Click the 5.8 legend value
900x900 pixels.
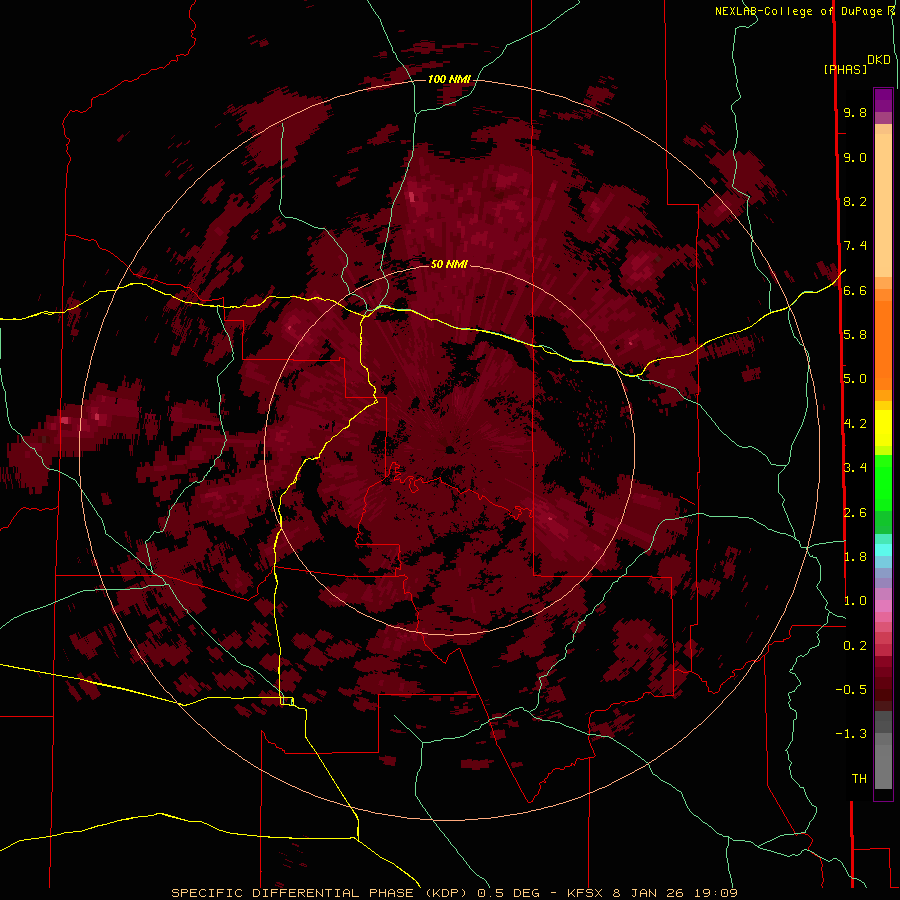[855, 335]
